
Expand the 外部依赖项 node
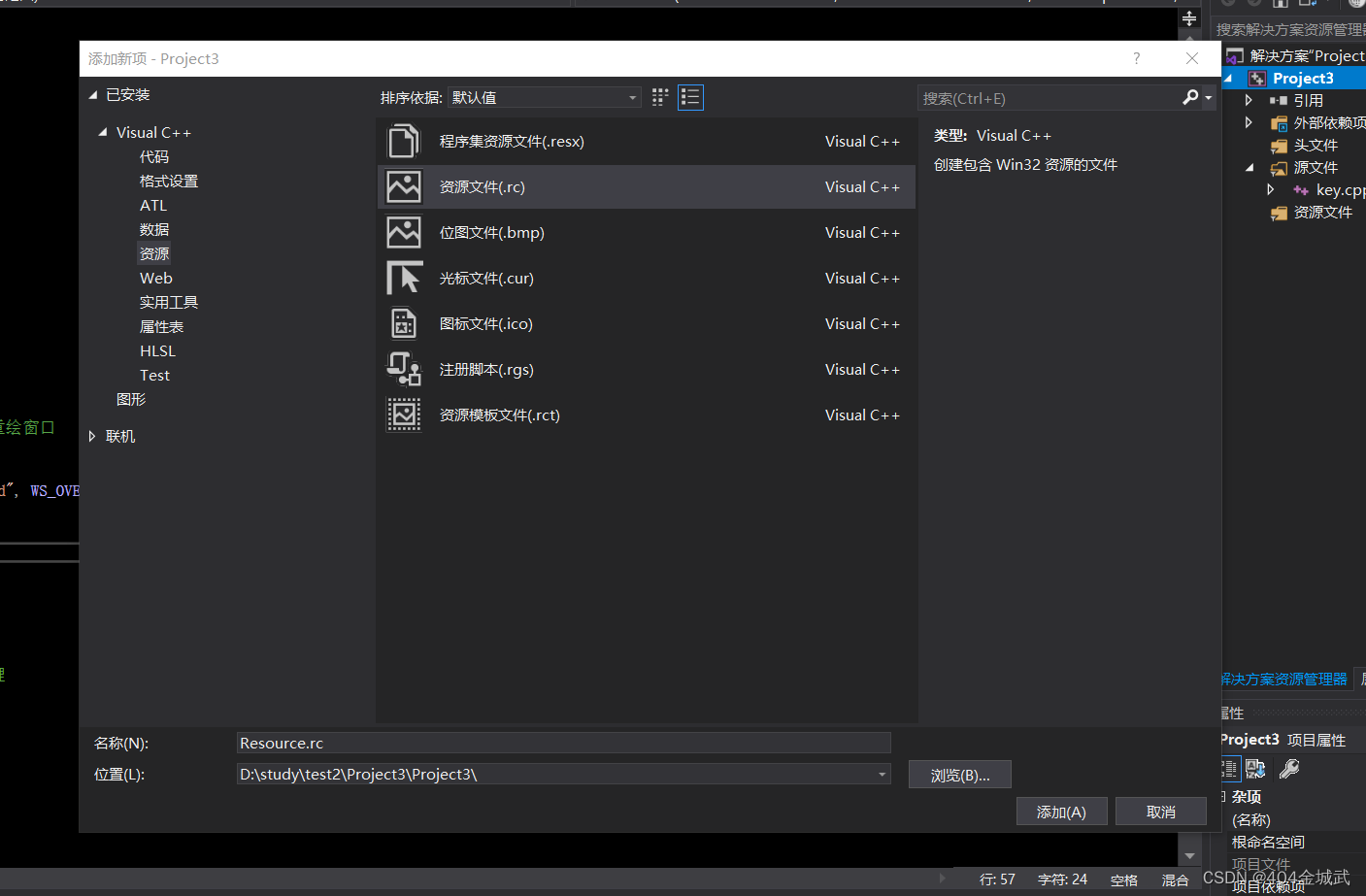[x=1249, y=122]
